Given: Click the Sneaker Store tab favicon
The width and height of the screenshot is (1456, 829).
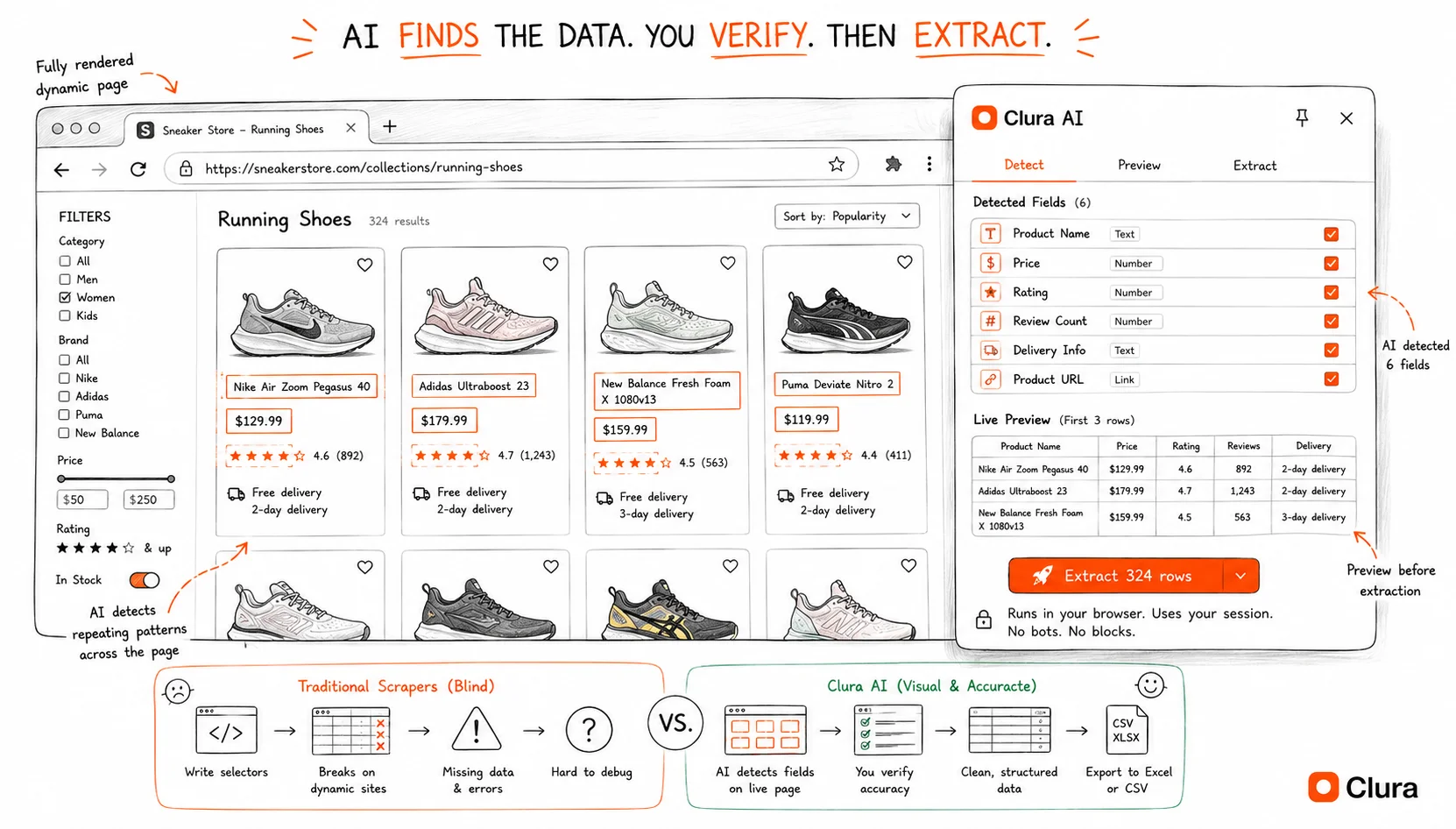Looking at the screenshot, I should click(x=145, y=130).
